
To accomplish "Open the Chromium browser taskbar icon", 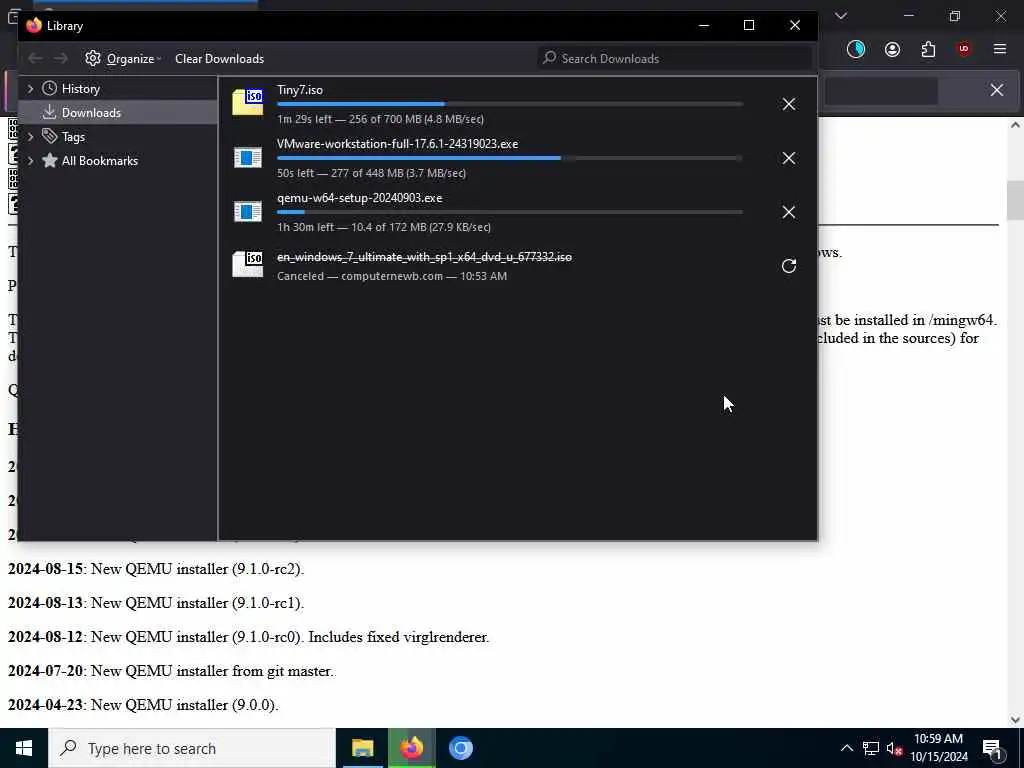I will tap(460, 748).
